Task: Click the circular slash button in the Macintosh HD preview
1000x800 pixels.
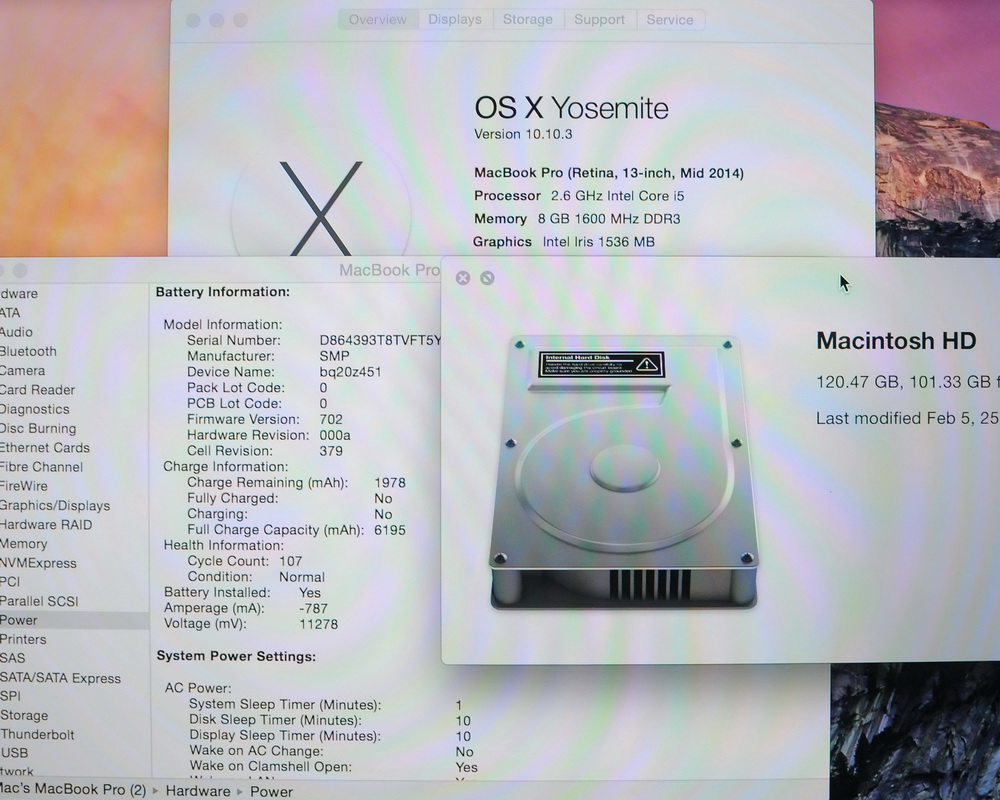Action: click(x=487, y=278)
